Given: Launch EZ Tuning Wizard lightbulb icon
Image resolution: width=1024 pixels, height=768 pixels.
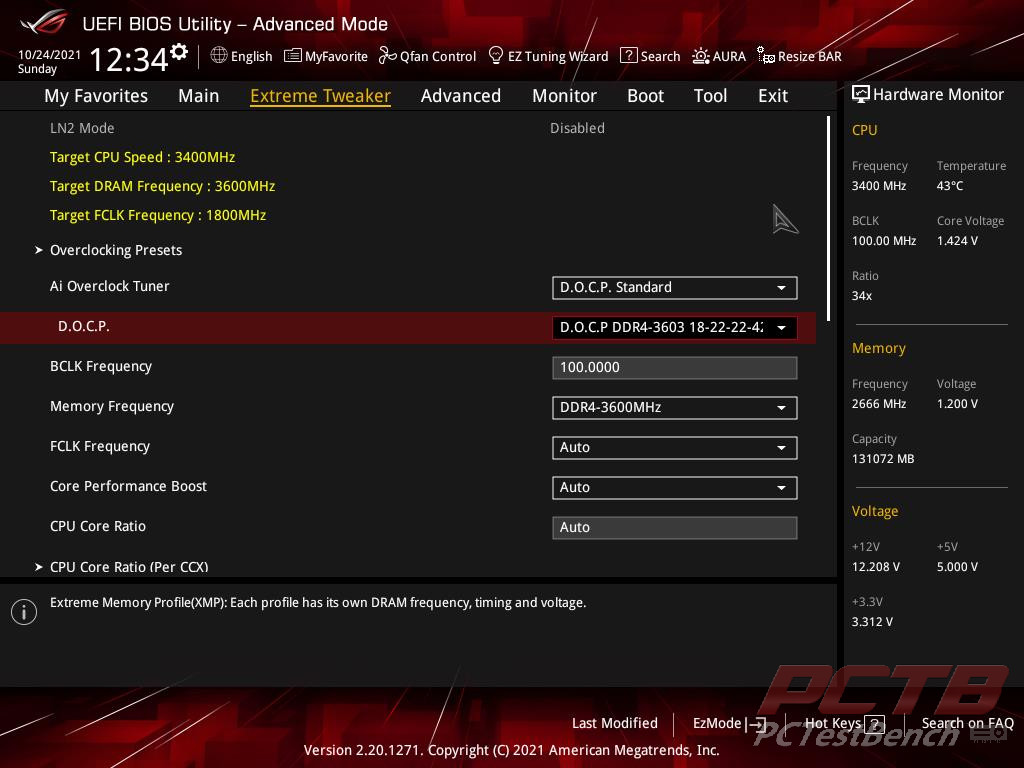Looking at the screenshot, I should click(x=496, y=56).
